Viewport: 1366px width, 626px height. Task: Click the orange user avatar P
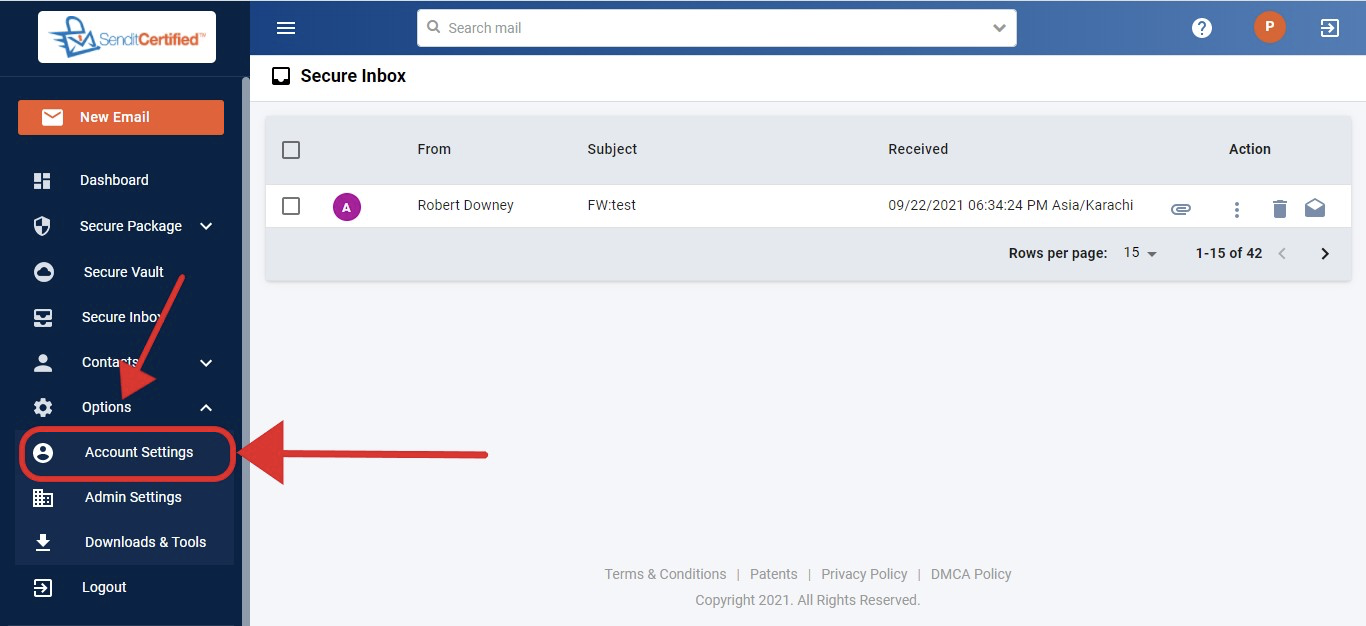[1269, 27]
